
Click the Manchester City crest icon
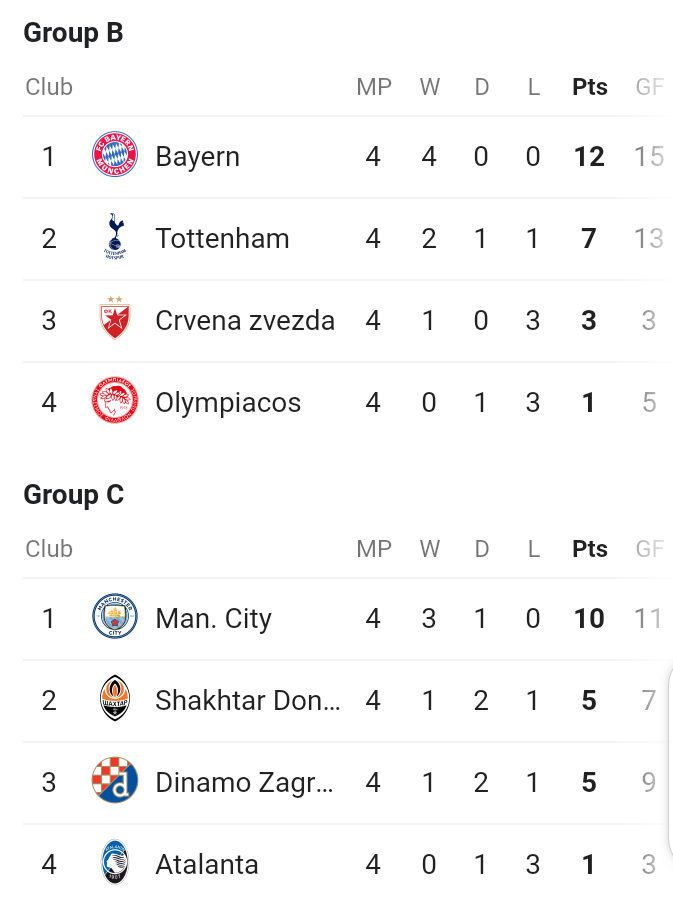point(115,616)
